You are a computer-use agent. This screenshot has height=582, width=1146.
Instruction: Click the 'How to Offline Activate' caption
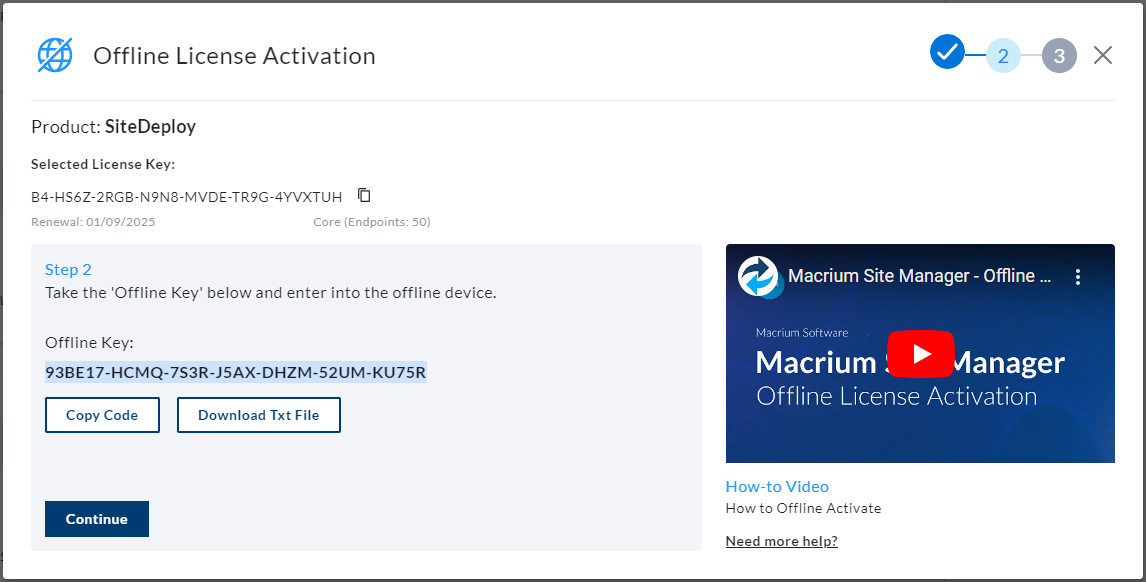(803, 508)
